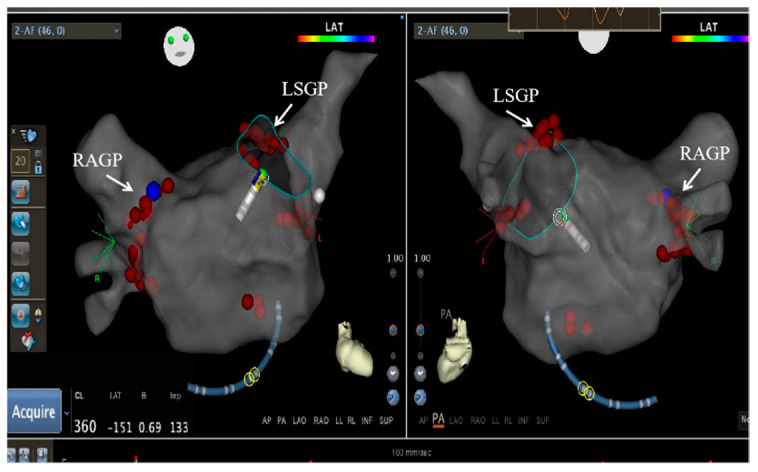Switch left view to RL
The height and width of the screenshot is (472, 758).
tap(351, 421)
